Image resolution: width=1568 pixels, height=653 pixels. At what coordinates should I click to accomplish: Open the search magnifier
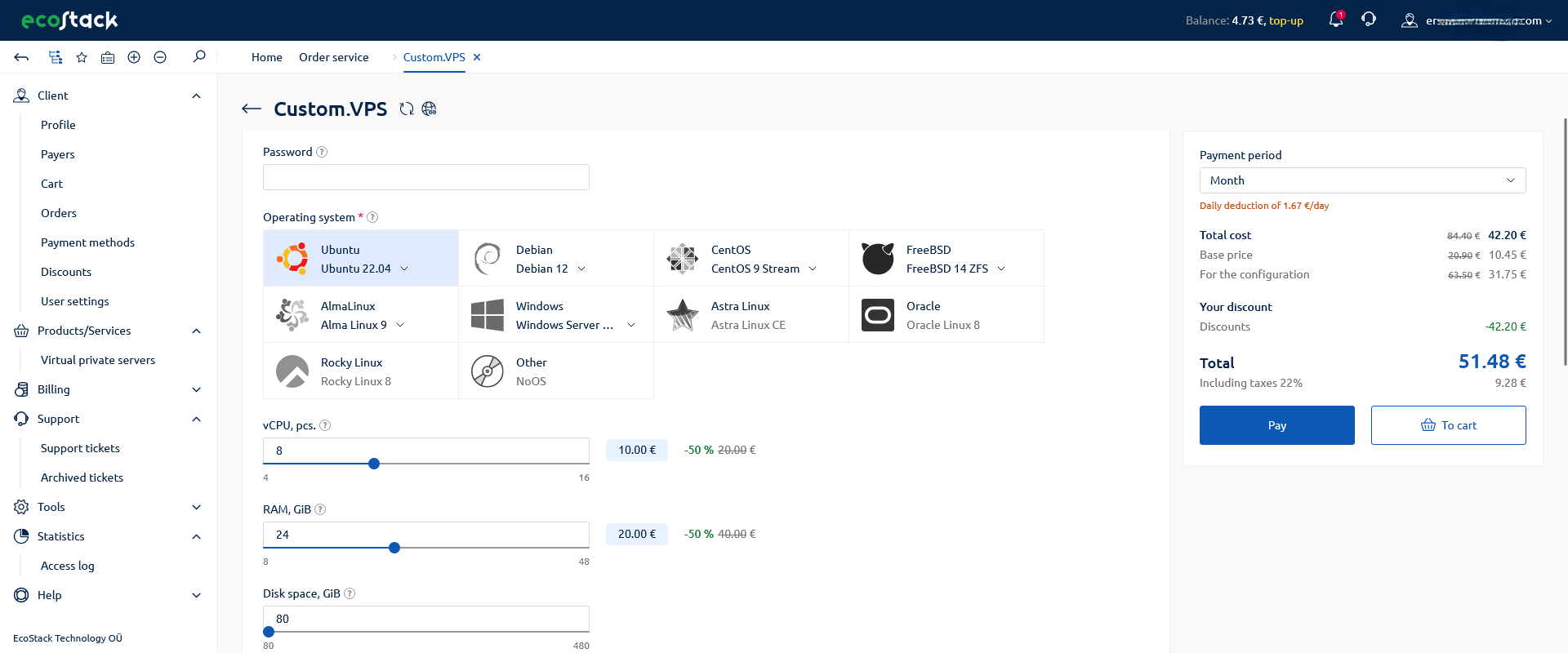point(199,56)
